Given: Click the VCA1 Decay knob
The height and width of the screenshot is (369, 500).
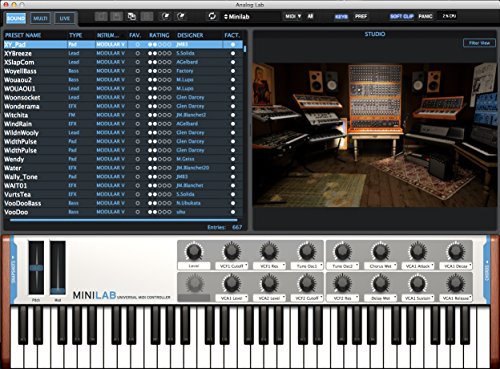Looking at the screenshot, I should (456, 251).
